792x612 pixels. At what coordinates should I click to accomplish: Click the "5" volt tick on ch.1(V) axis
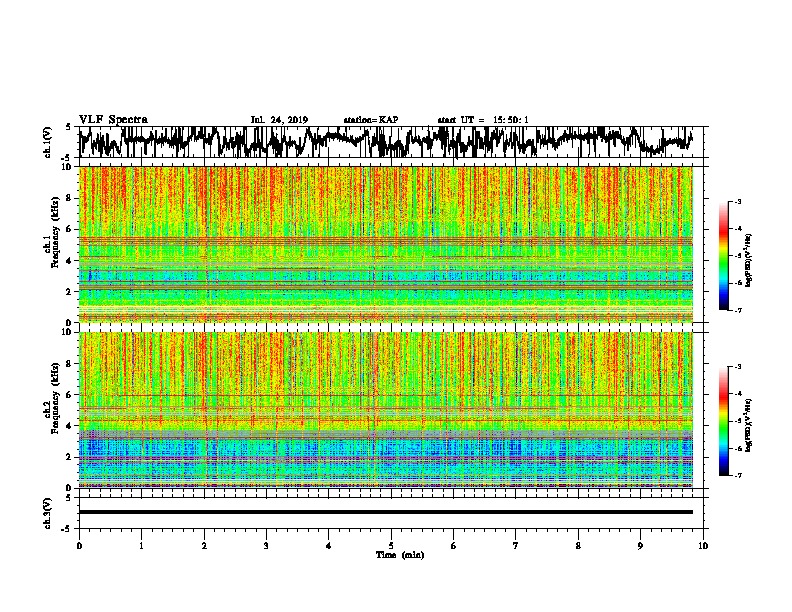tap(68, 127)
